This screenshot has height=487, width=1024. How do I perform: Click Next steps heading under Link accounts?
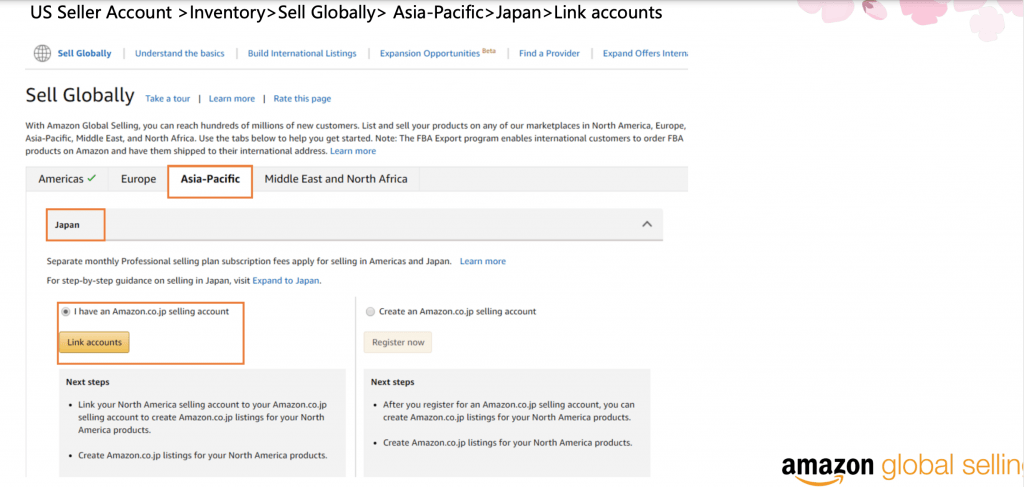click(x=88, y=382)
